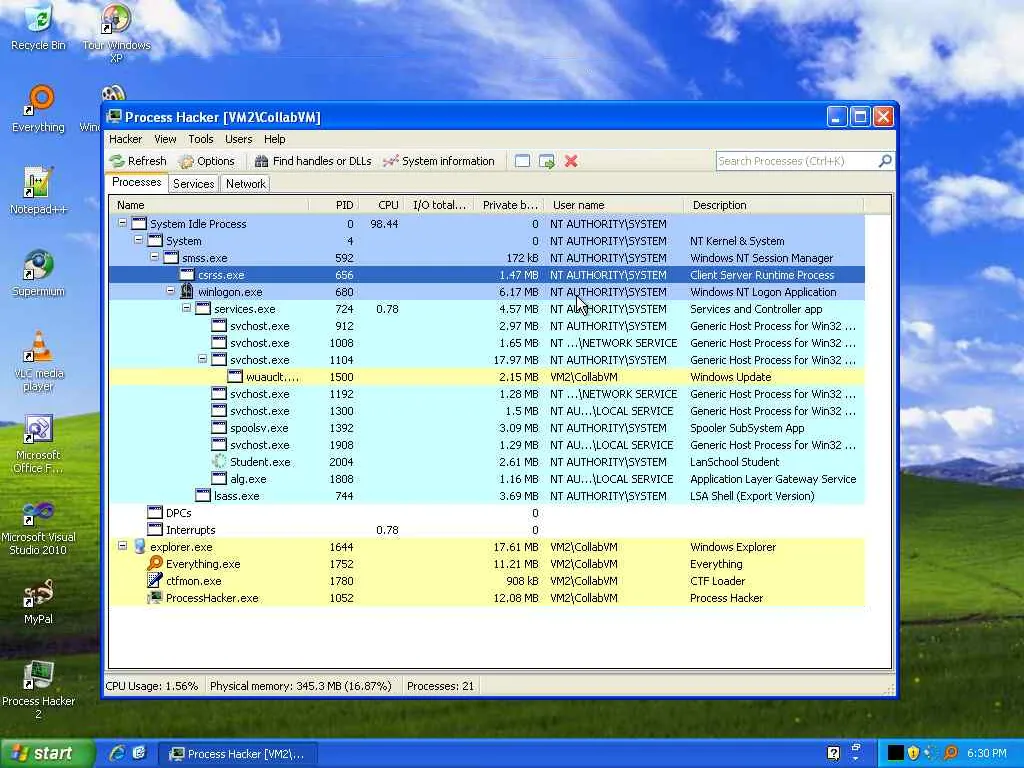Click the explorer.exe process icon
Viewport: 1024px width, 768px height.
(x=139, y=547)
